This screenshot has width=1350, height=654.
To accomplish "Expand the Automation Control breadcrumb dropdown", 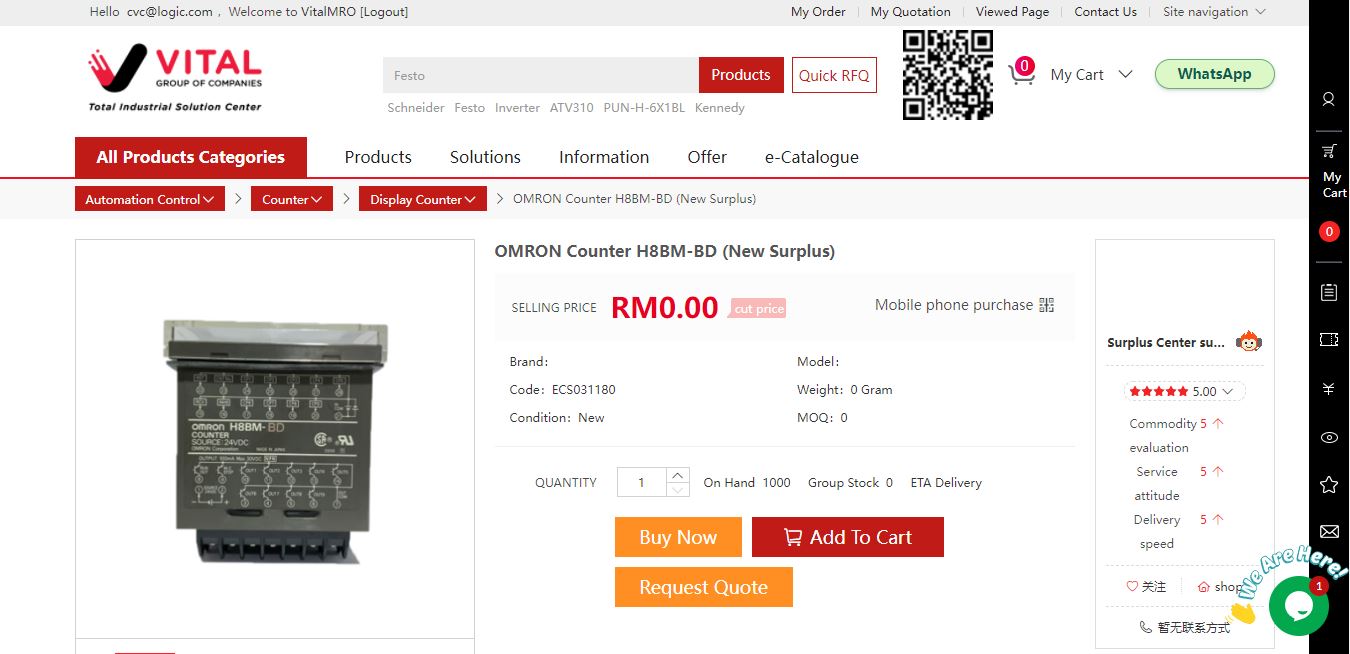I will tap(150, 199).
